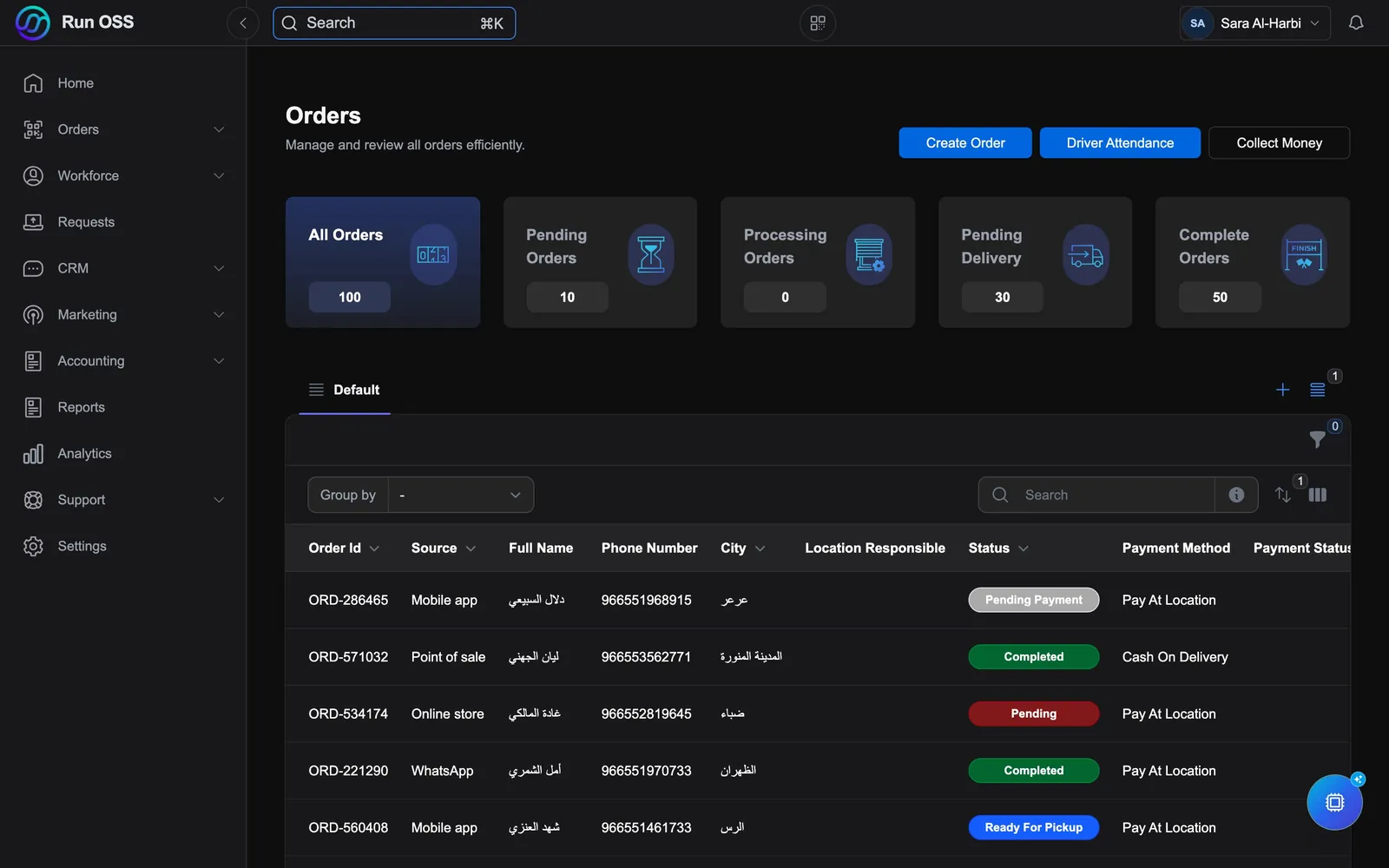Expand the Accounting sidebar chevron
1389x868 pixels.
(x=219, y=361)
